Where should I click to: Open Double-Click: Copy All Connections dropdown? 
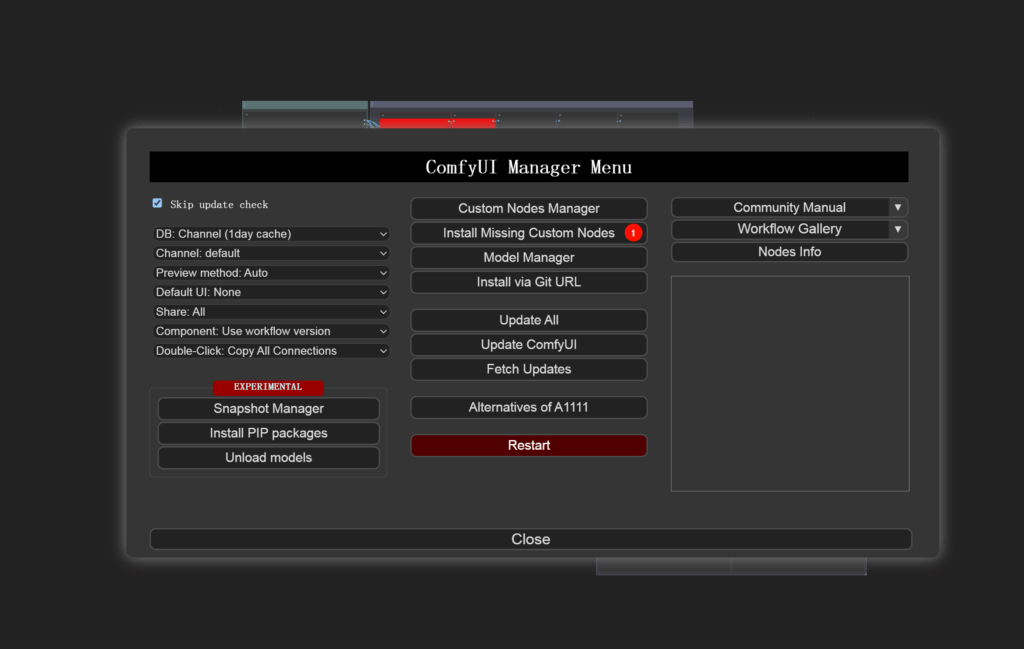pyautogui.click(x=271, y=351)
